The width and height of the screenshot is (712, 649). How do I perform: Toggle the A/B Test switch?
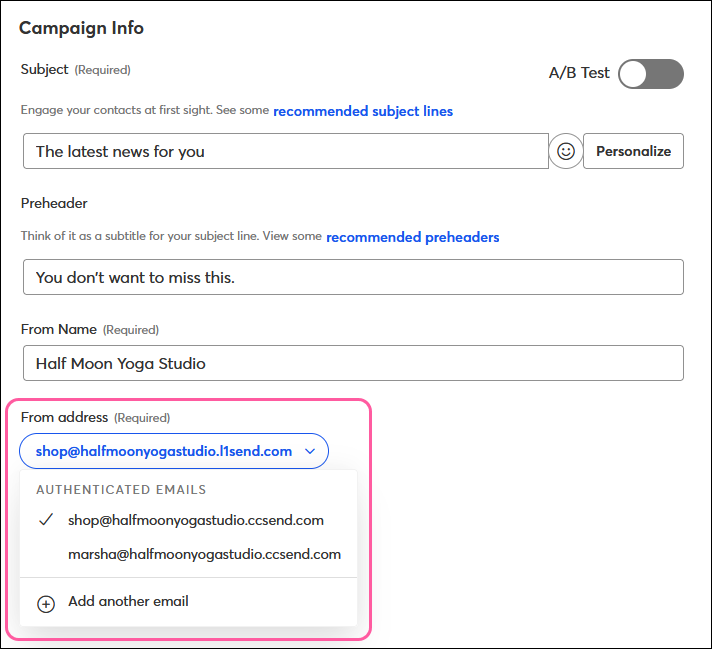pos(651,74)
